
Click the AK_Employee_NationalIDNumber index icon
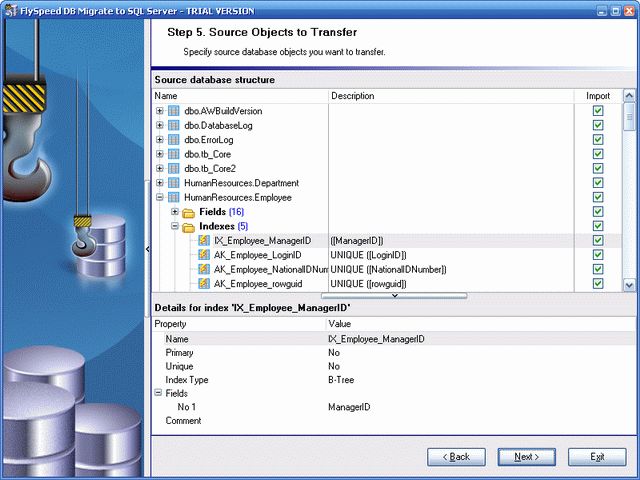(204, 269)
